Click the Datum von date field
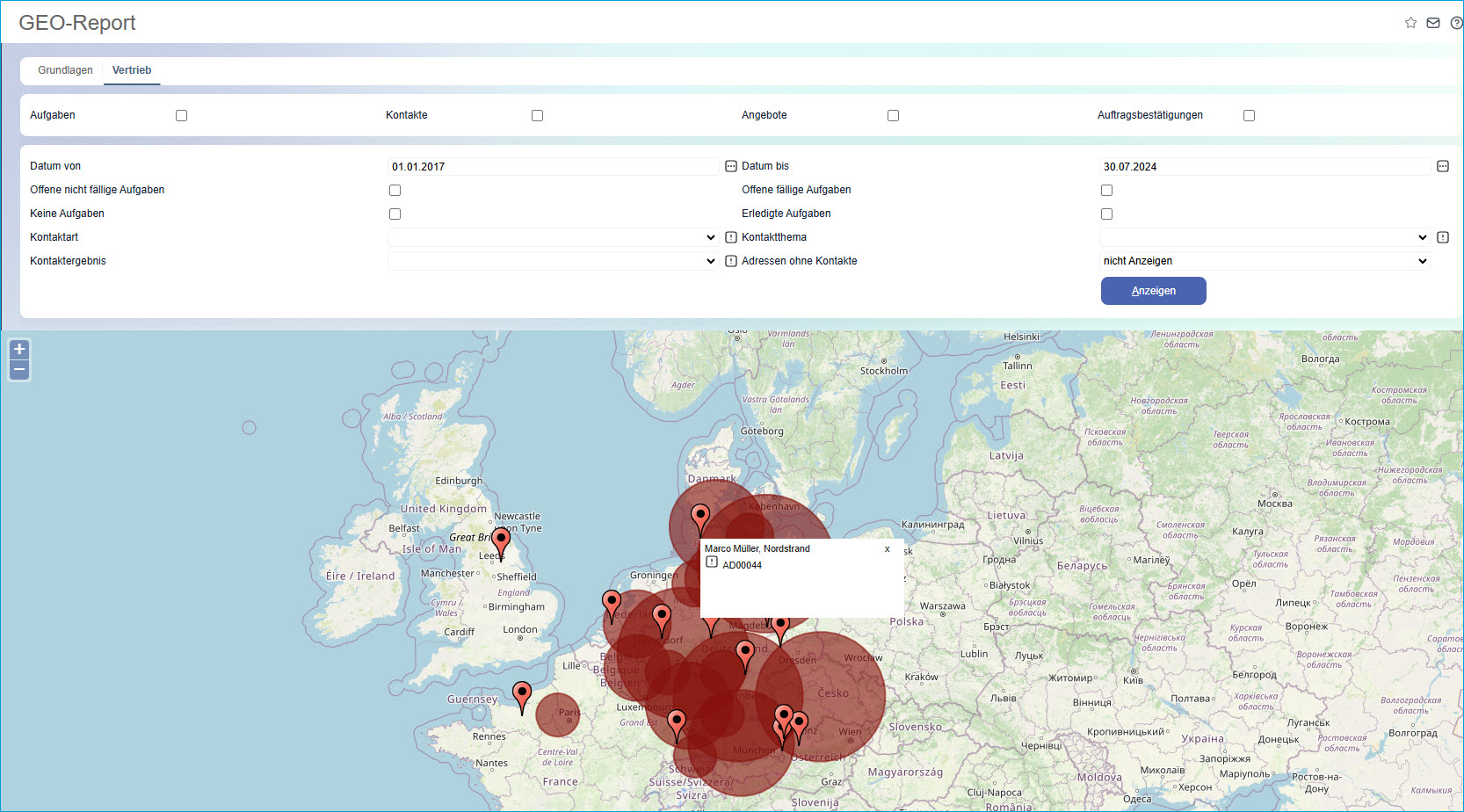Image resolution: width=1464 pixels, height=812 pixels. click(x=553, y=166)
